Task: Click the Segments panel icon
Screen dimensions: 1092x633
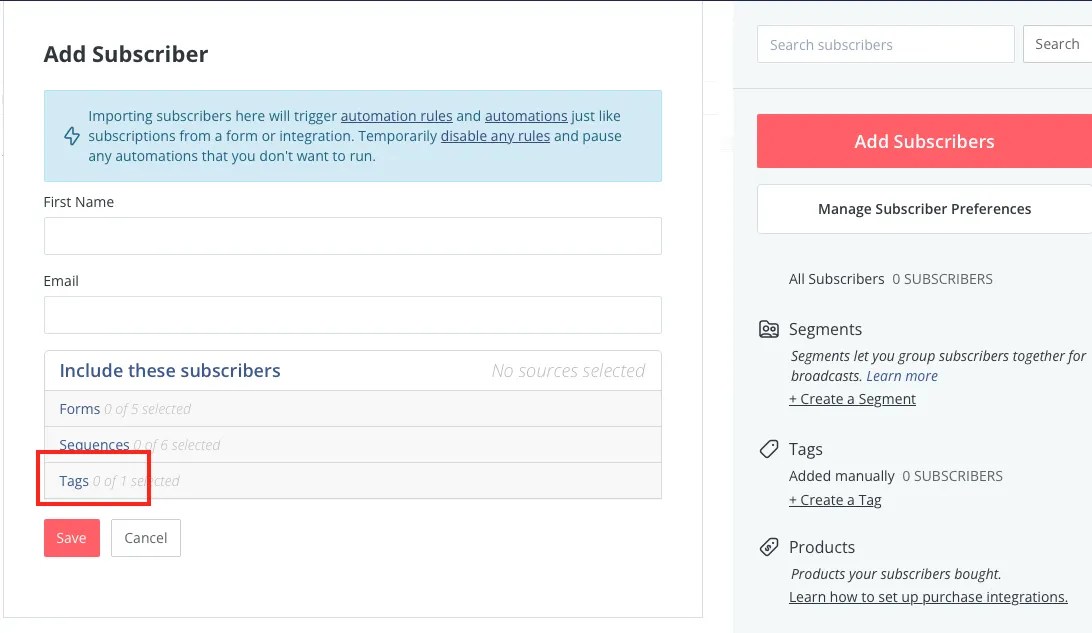Action: pos(768,328)
